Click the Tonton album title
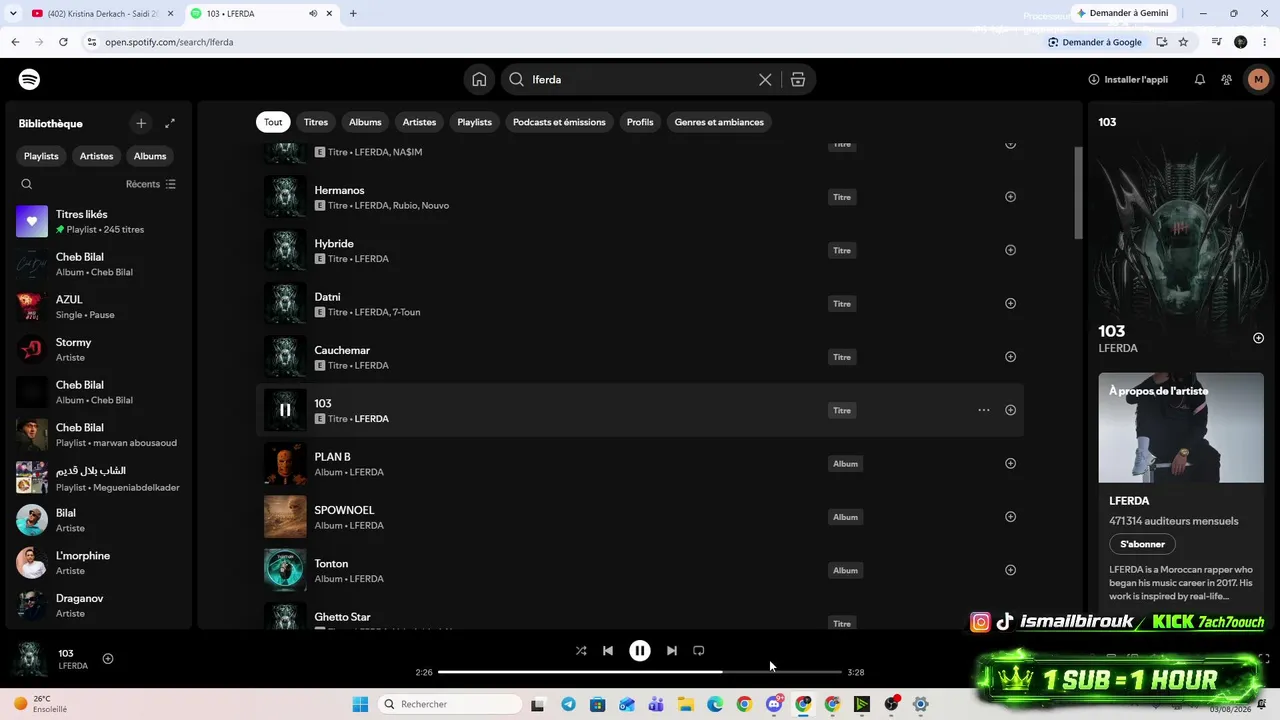Image resolution: width=1280 pixels, height=720 pixels. pyautogui.click(x=331, y=564)
